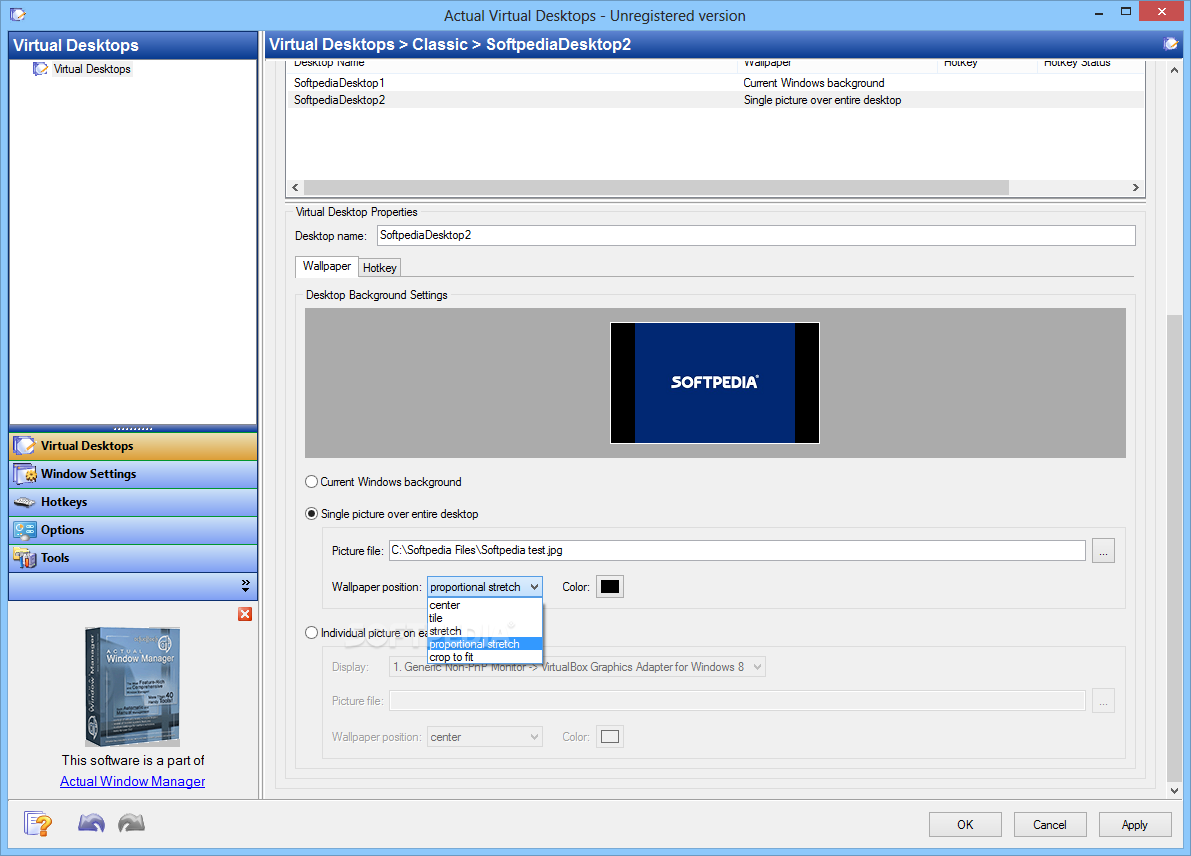Open the Tools sidebar section
The width and height of the screenshot is (1191, 856).
(133, 558)
